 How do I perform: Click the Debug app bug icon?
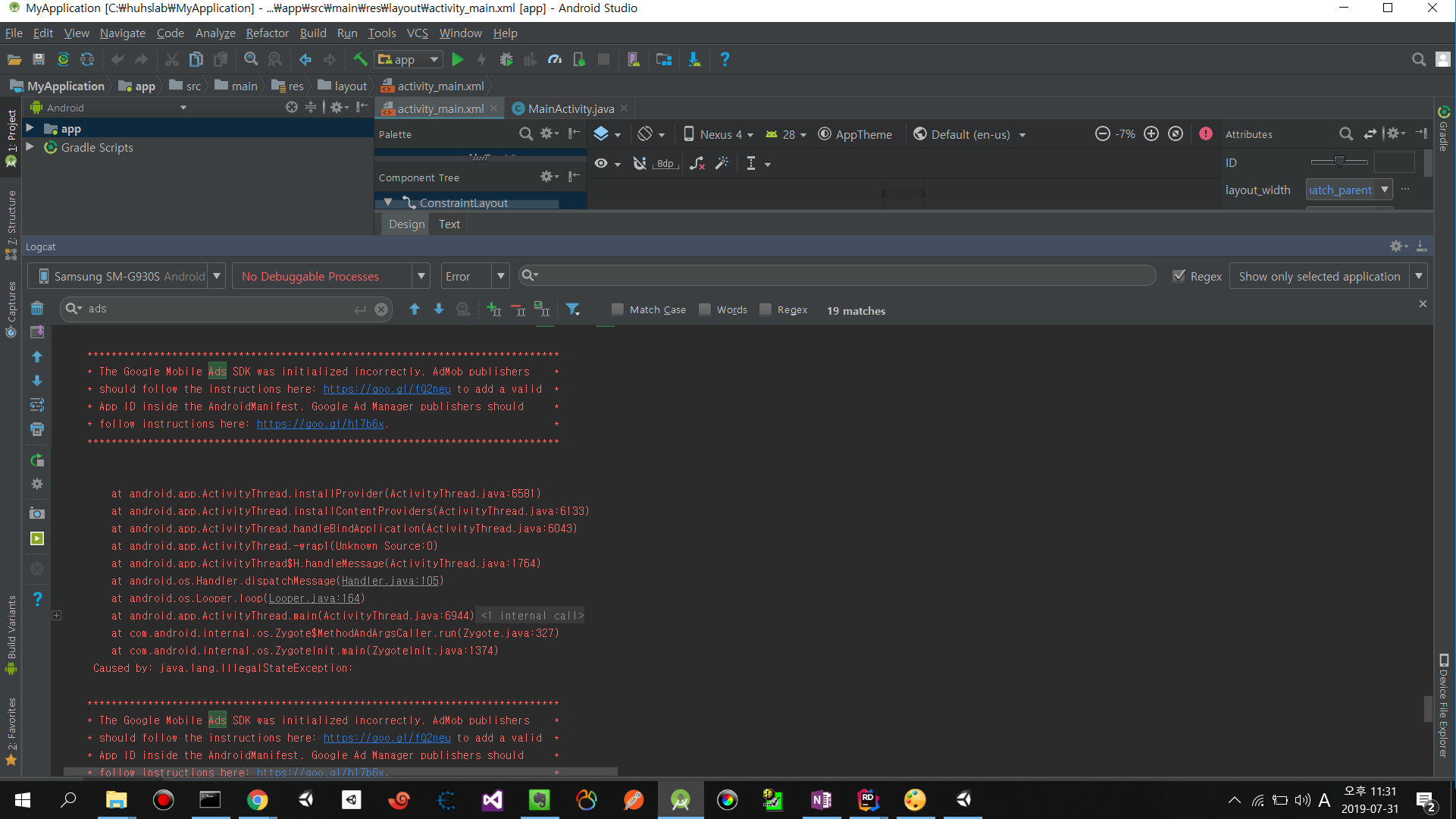point(506,59)
